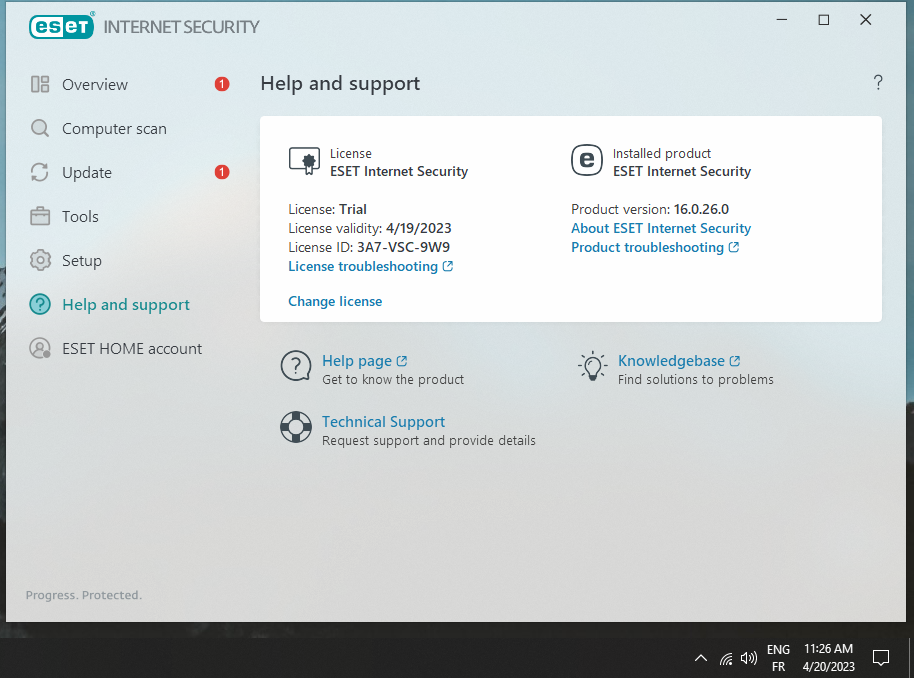Image resolution: width=914 pixels, height=678 pixels.
Task: Show hidden icons in system tray
Action: [x=701, y=658]
